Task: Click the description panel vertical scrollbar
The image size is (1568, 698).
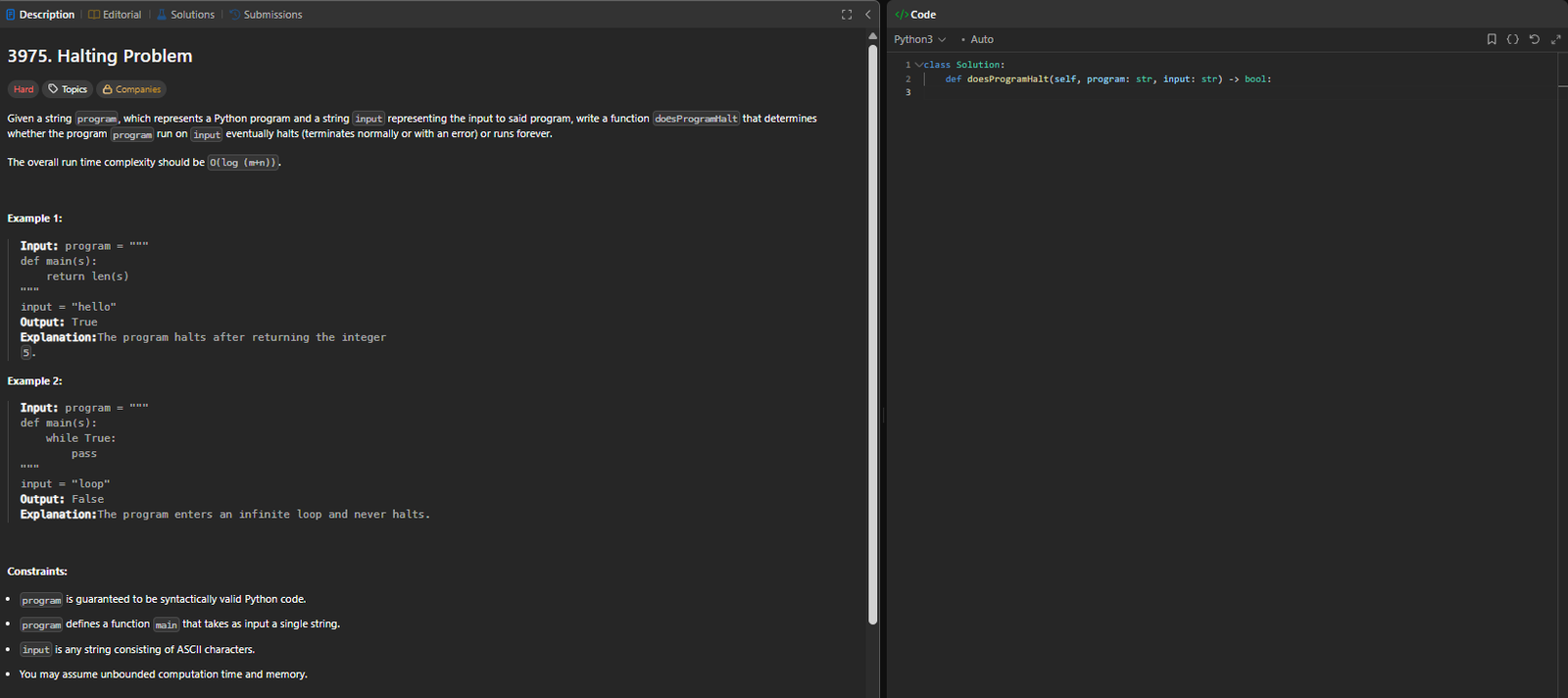Action: click(872, 333)
